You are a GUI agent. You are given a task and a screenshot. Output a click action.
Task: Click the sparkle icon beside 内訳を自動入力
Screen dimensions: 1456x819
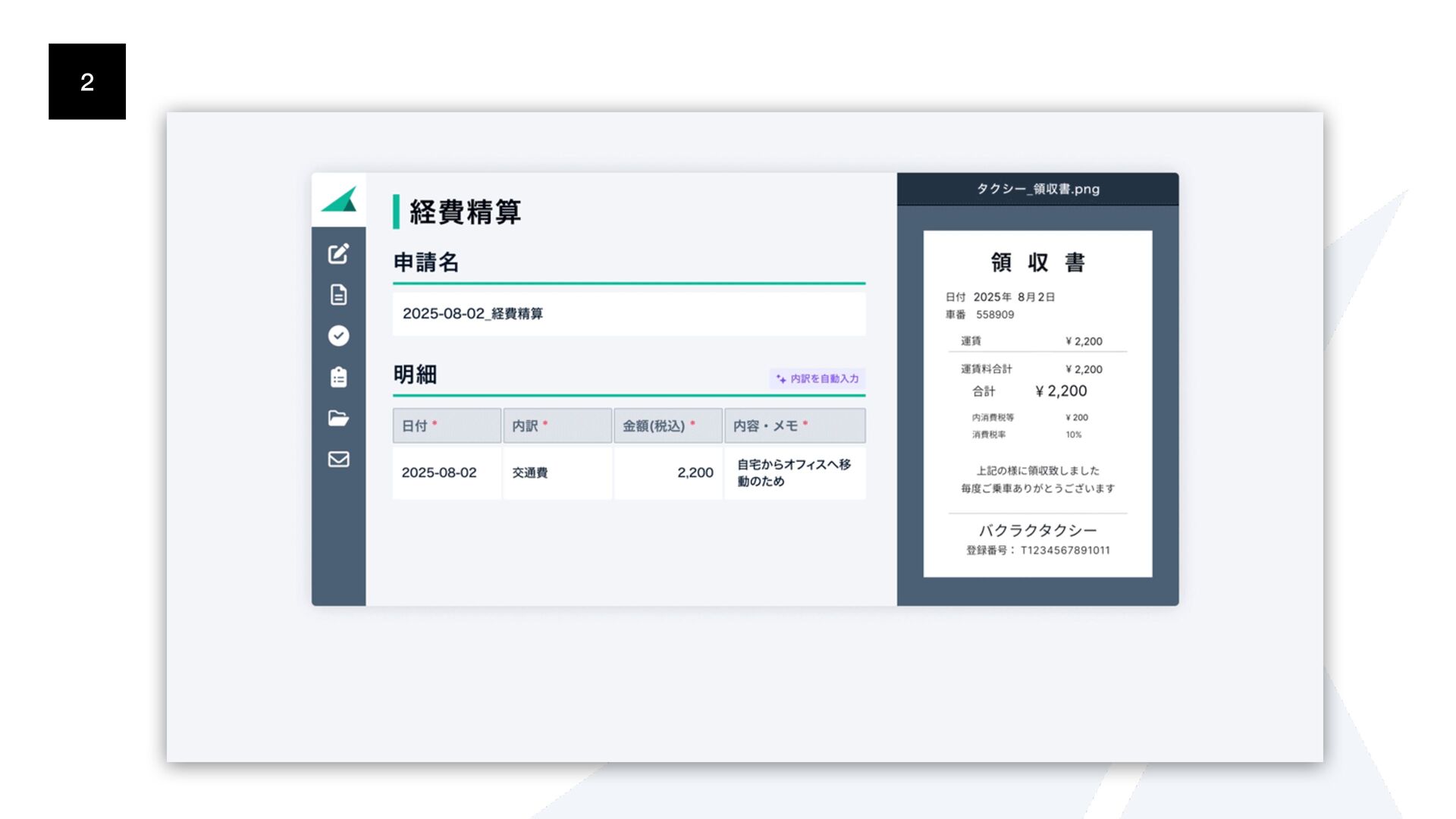[x=780, y=379]
